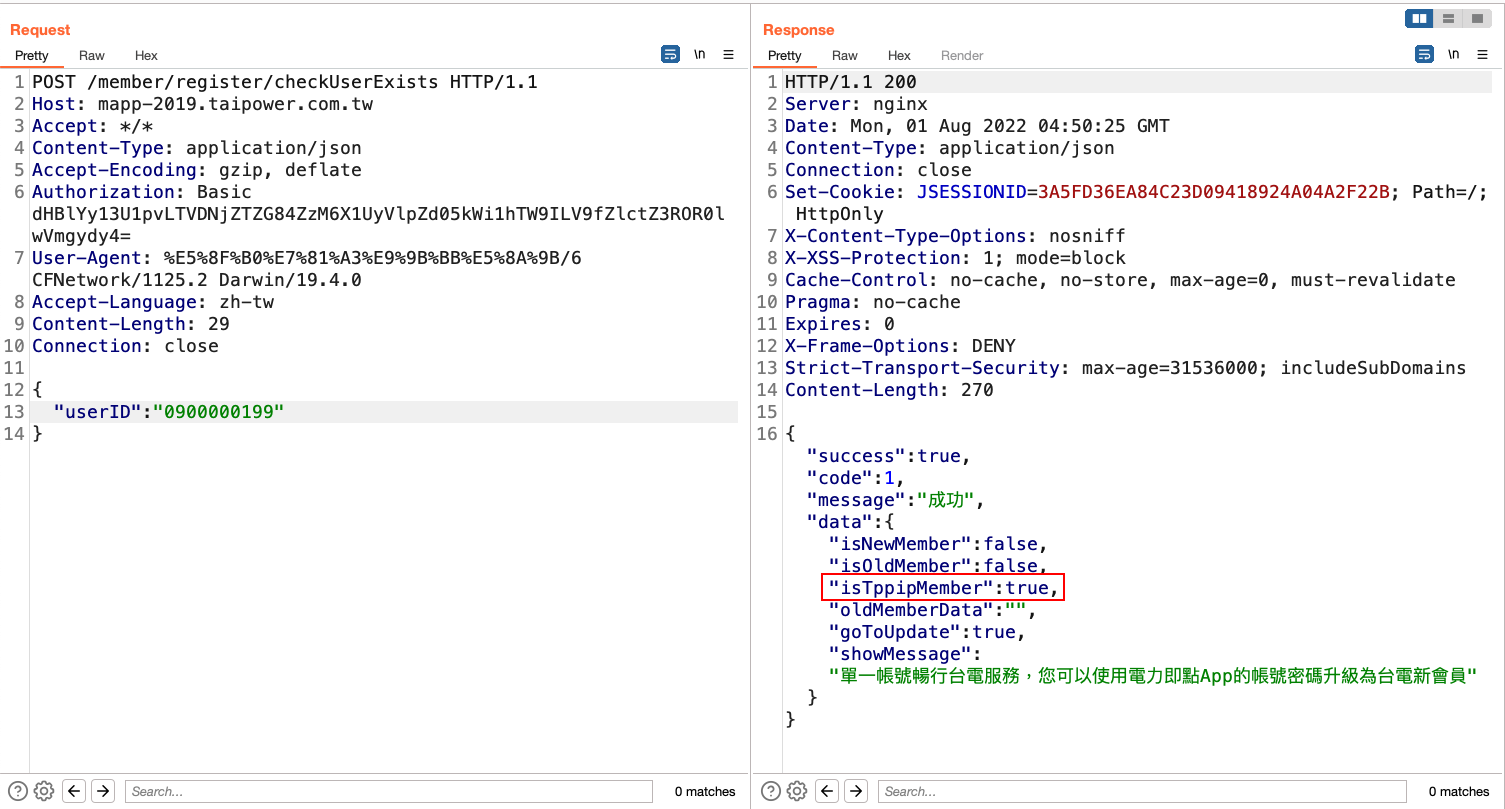1505x809 pixels.
Task: Toggle word wrap icon in Response panel
Action: click(1424, 54)
